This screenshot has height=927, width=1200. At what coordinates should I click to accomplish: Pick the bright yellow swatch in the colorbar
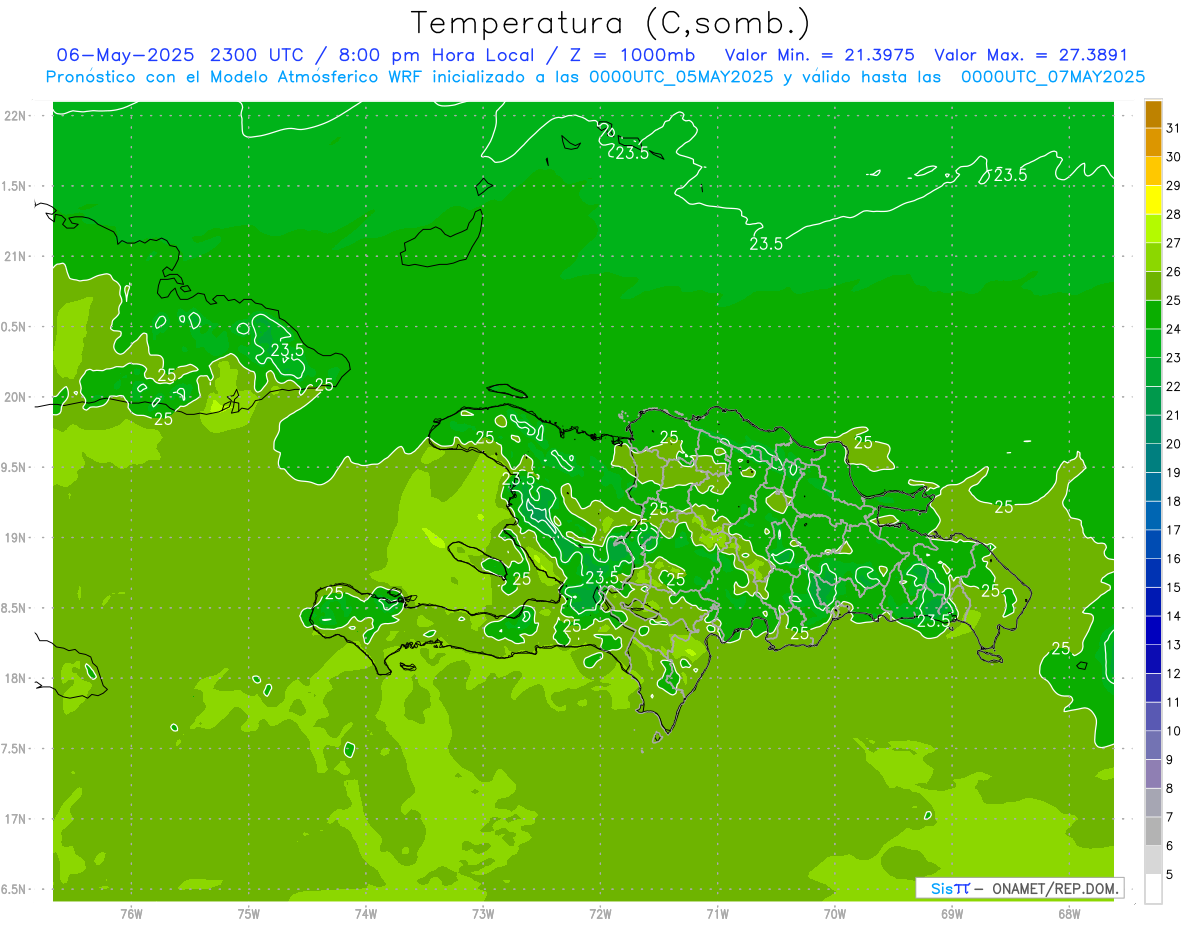point(1153,200)
